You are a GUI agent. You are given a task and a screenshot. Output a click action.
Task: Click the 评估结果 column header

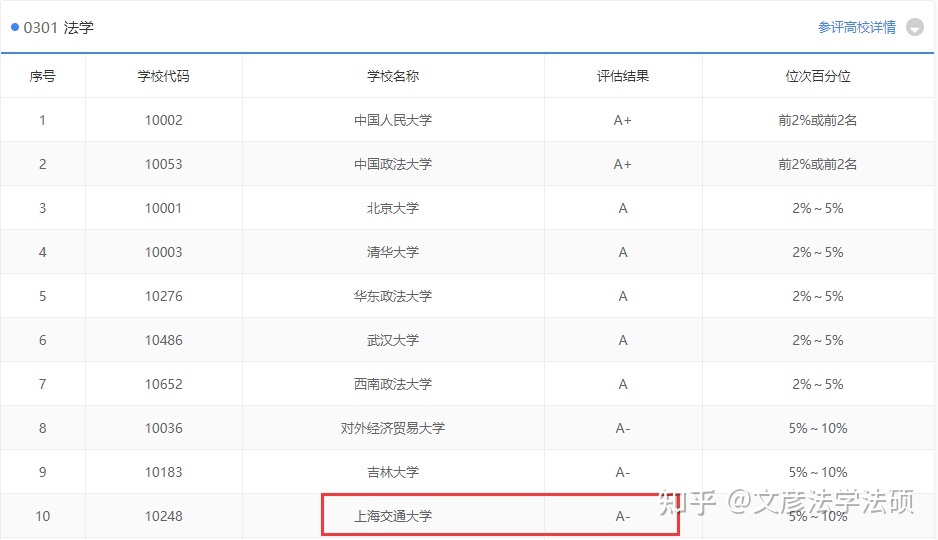pyautogui.click(x=623, y=76)
